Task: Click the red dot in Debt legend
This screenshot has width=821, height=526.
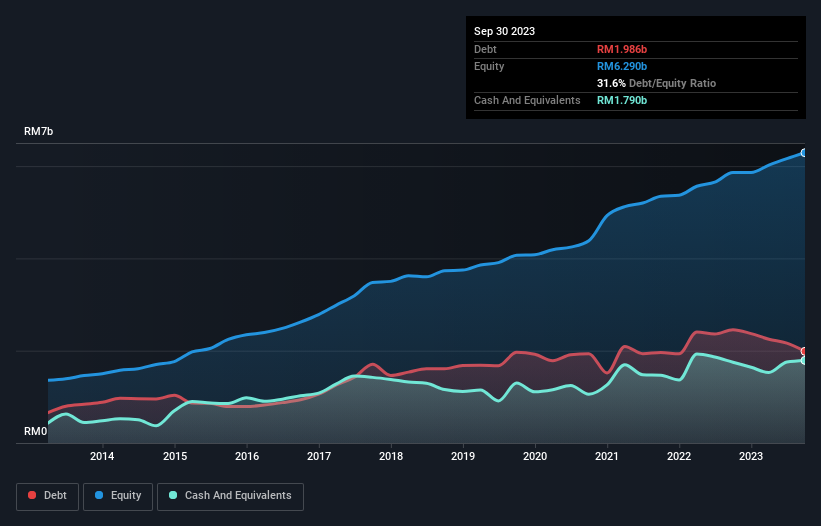Action: pyautogui.click(x=32, y=495)
